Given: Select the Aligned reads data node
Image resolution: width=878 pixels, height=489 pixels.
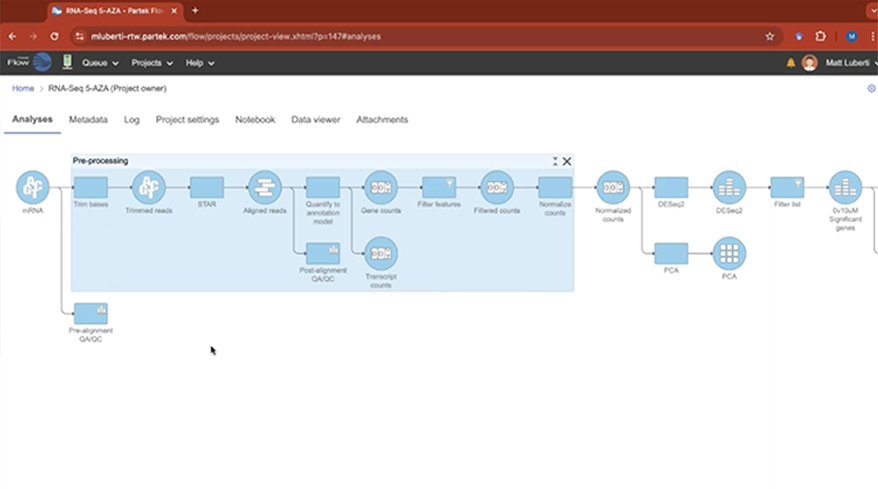Looking at the screenshot, I should (265, 187).
